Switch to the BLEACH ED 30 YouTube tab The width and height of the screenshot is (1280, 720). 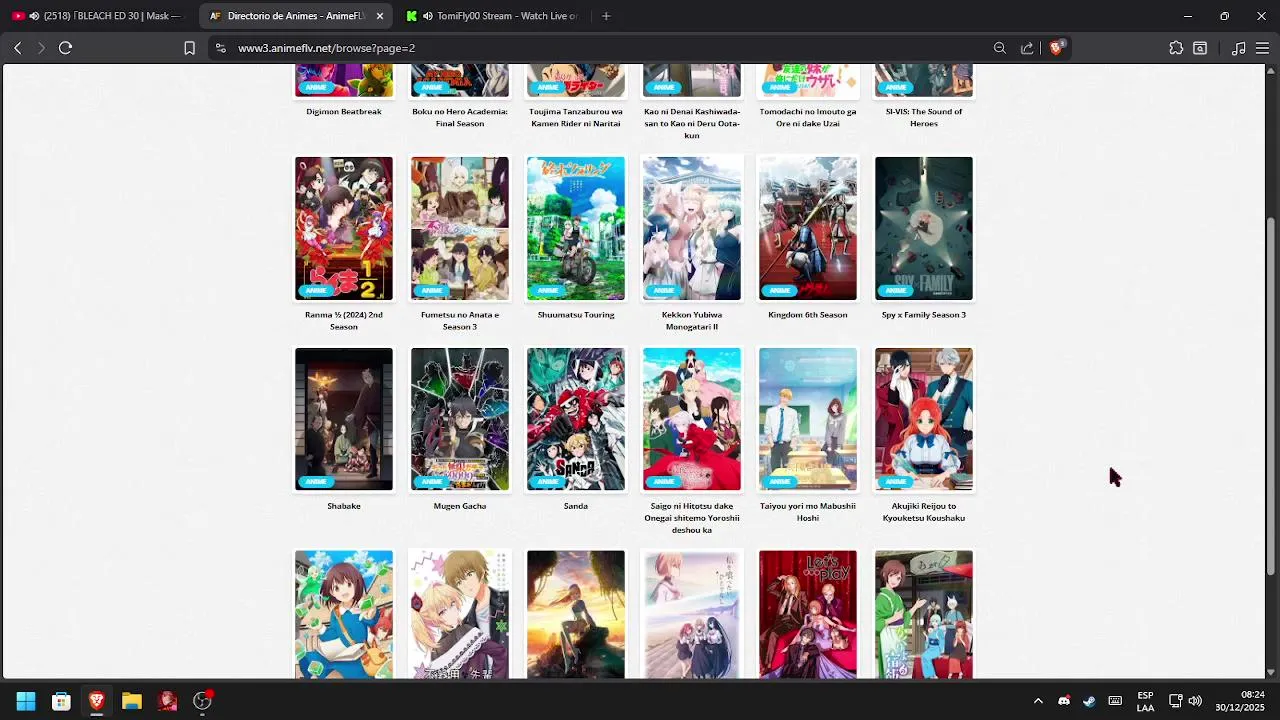pyautogui.click(x=98, y=16)
